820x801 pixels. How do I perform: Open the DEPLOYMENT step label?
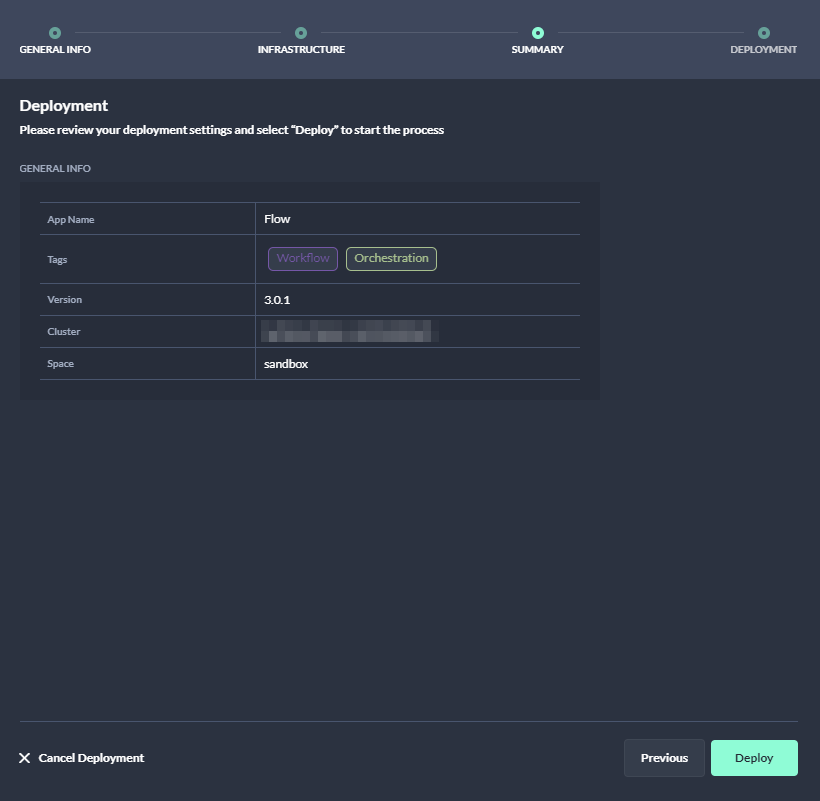(763, 50)
